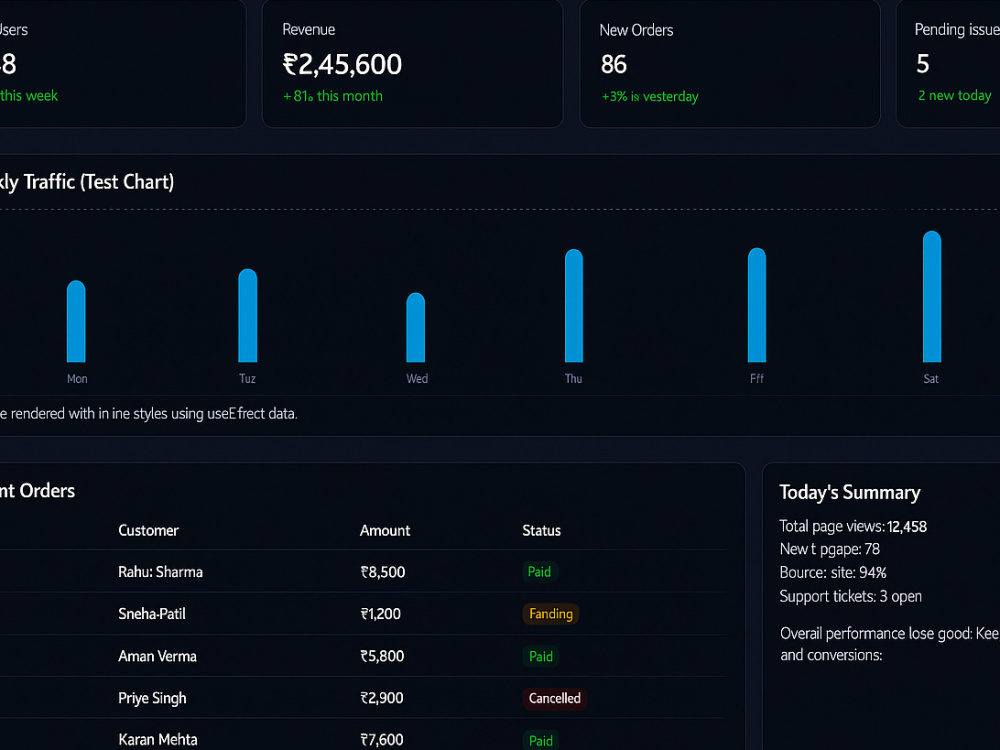Select the Wed traffic bar
Screen dimensions: 1000x750
[x=415, y=327]
